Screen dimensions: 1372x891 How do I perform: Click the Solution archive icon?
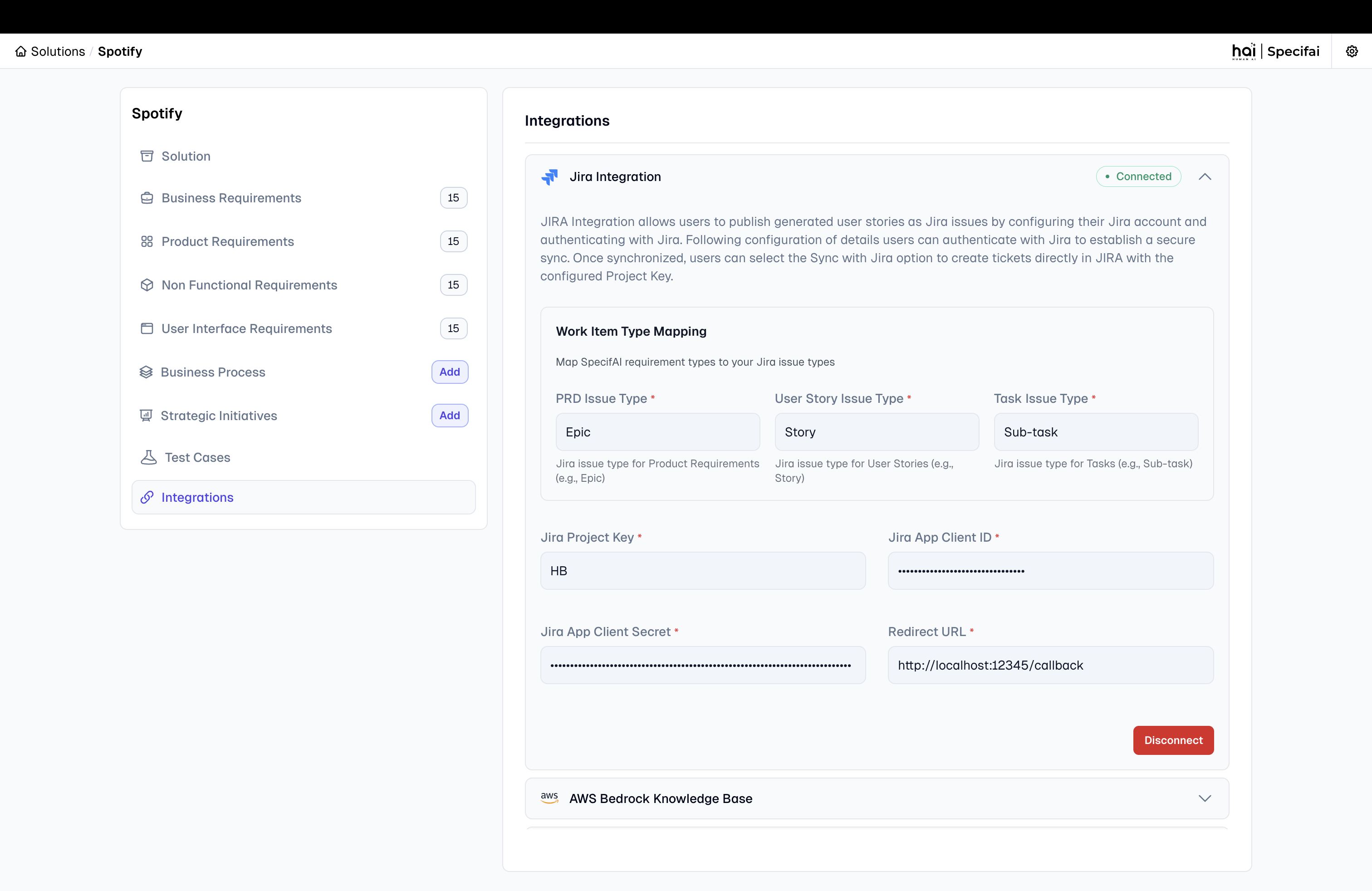pyautogui.click(x=147, y=156)
